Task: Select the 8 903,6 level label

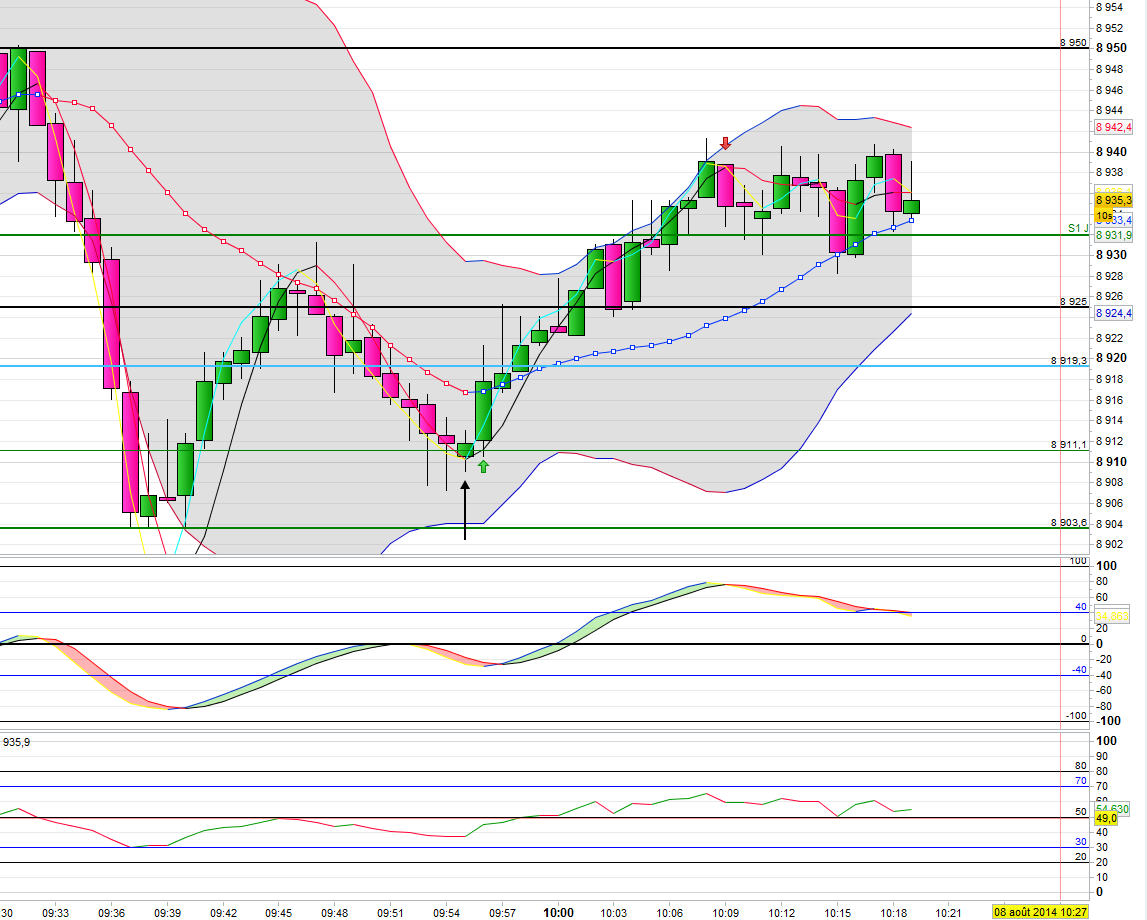Action: coord(1069,523)
